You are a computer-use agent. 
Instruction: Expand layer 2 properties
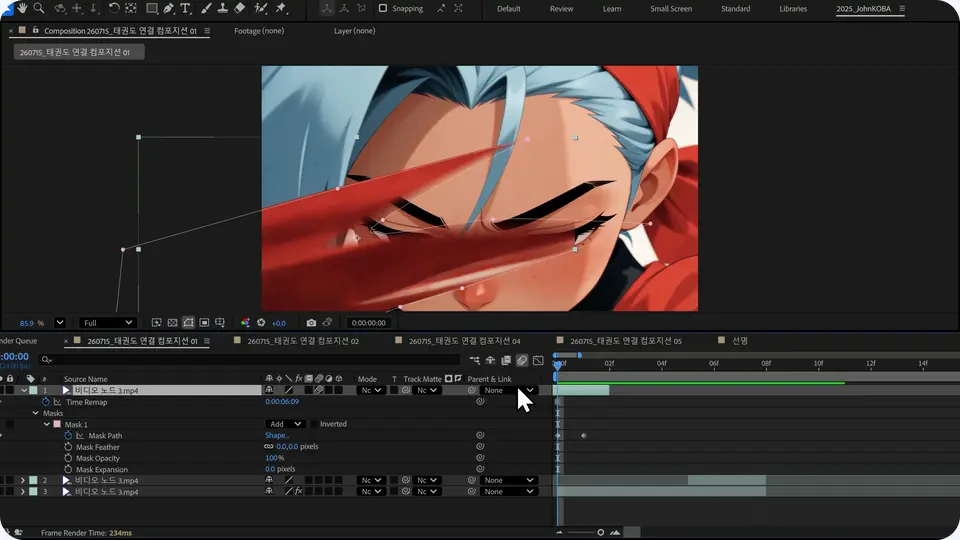click(23, 480)
